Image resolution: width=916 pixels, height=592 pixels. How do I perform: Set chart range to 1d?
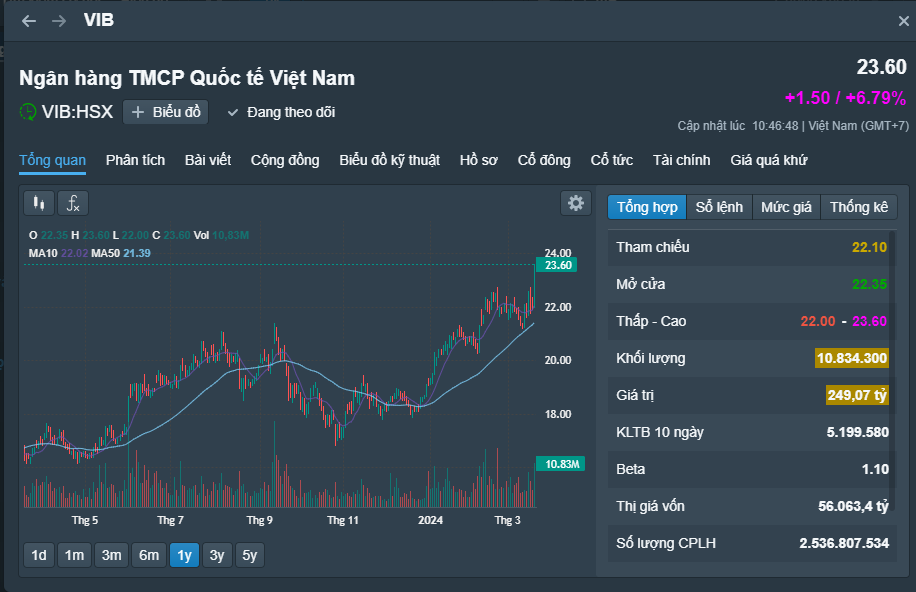[39, 555]
